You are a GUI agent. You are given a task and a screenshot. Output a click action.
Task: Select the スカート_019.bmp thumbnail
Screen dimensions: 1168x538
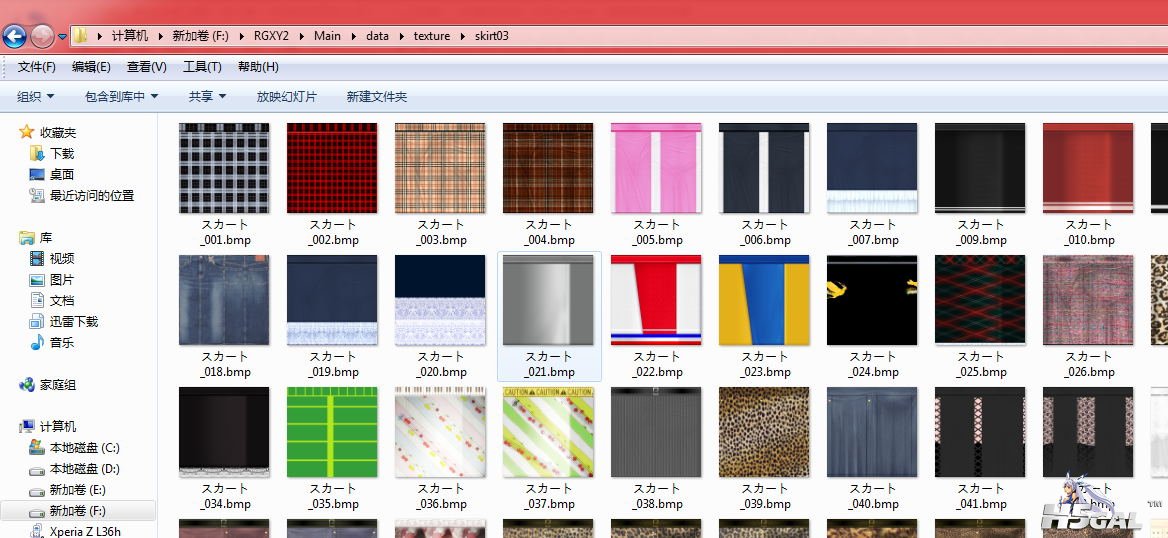(x=332, y=300)
